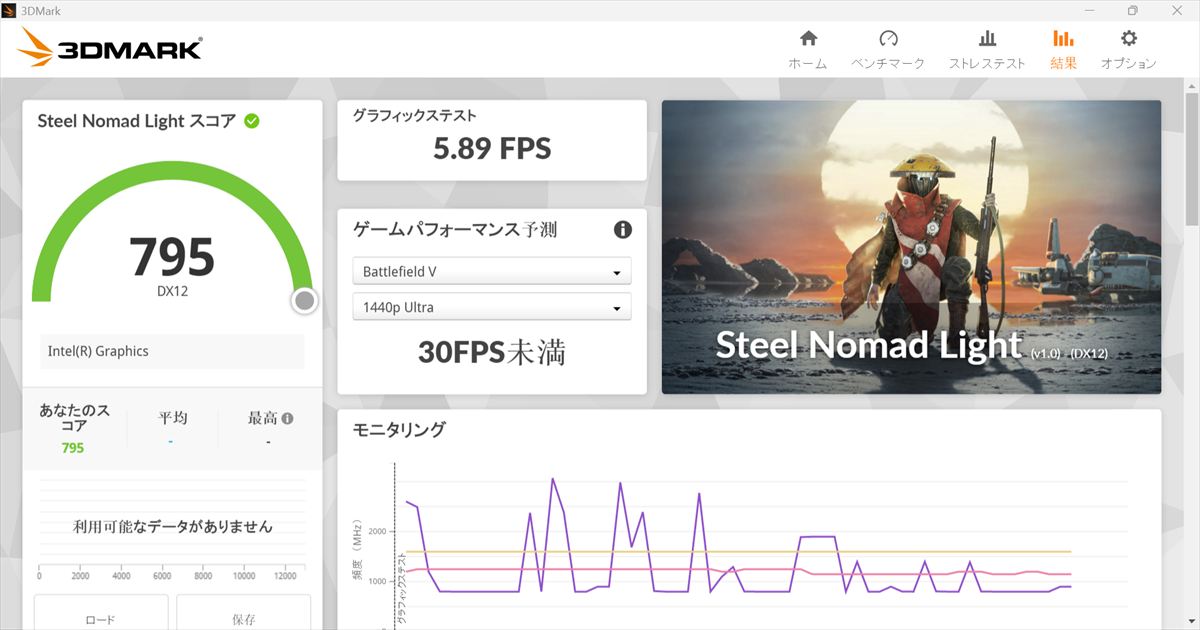Click the 利用可能なデータがありません message
Viewport: 1200px width, 630px height.
(x=173, y=526)
